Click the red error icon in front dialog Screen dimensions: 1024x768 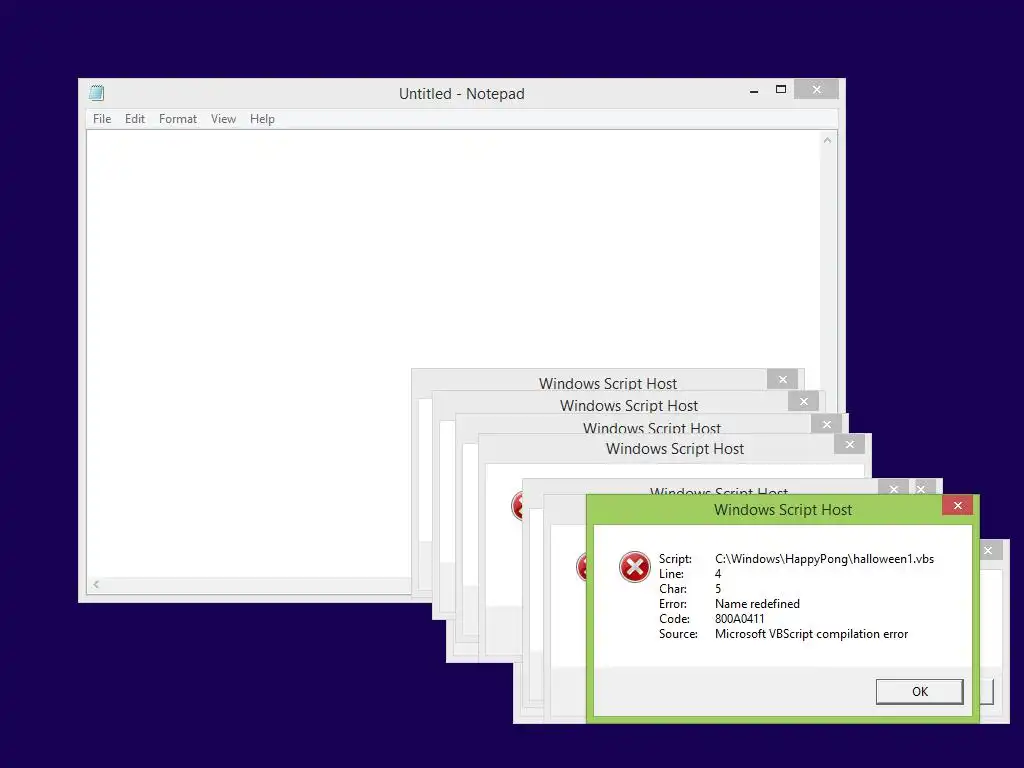click(x=634, y=567)
